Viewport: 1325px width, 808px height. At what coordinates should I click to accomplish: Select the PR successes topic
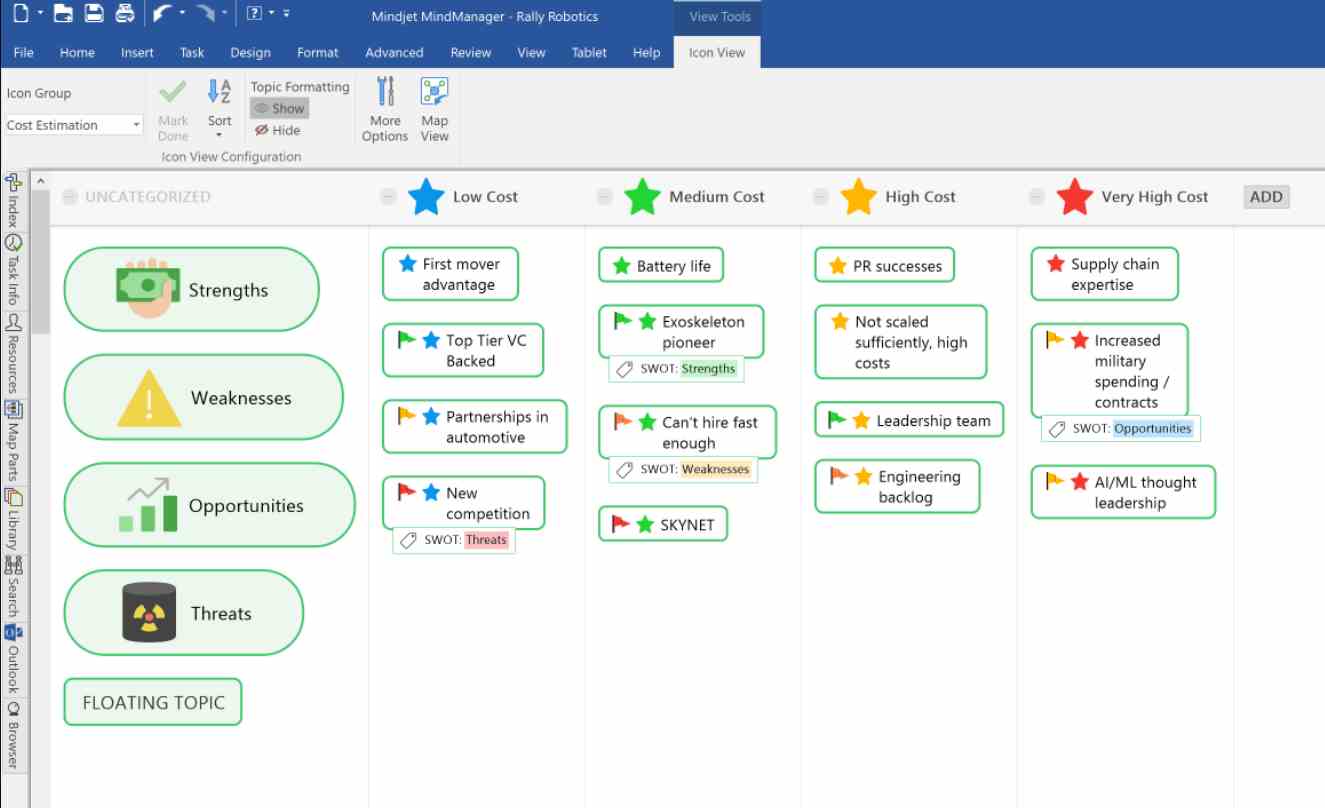[x=884, y=266]
